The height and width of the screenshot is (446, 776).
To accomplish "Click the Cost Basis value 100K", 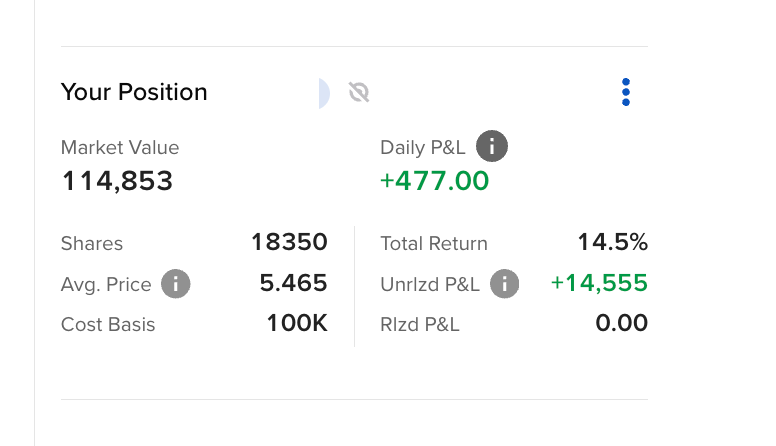I will 297,323.
